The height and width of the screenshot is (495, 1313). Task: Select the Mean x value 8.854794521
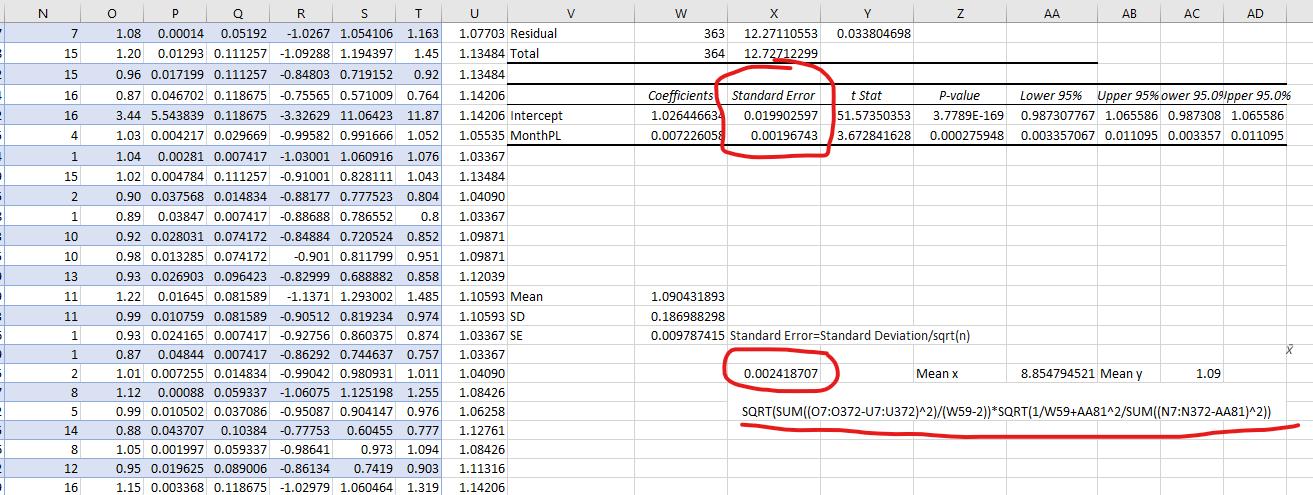(x=1051, y=373)
